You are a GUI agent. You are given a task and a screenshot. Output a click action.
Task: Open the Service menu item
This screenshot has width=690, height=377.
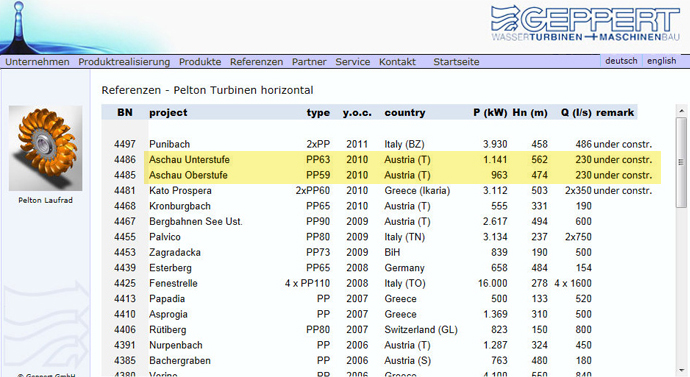pyautogui.click(x=352, y=62)
